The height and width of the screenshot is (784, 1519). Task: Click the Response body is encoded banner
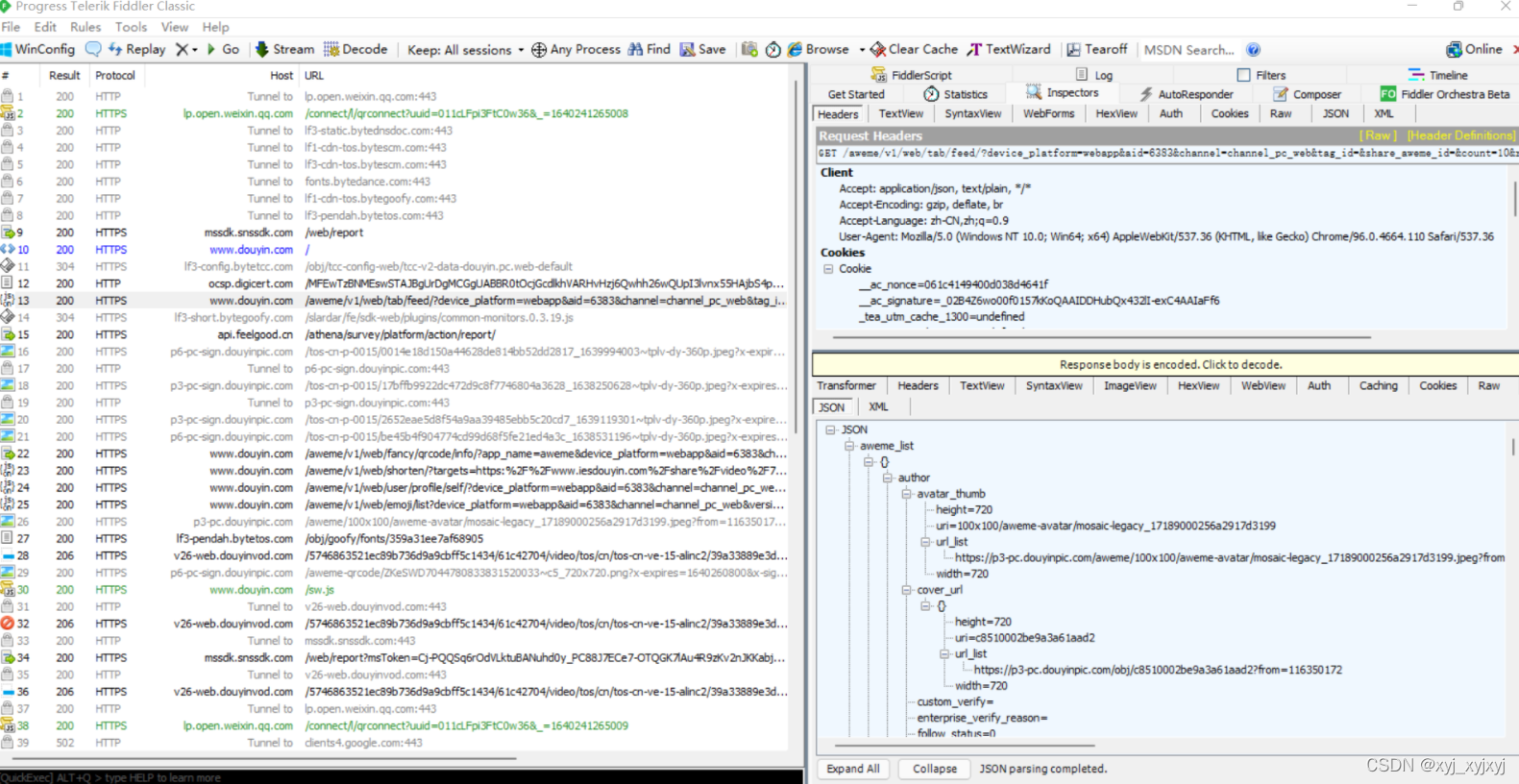(1165, 364)
